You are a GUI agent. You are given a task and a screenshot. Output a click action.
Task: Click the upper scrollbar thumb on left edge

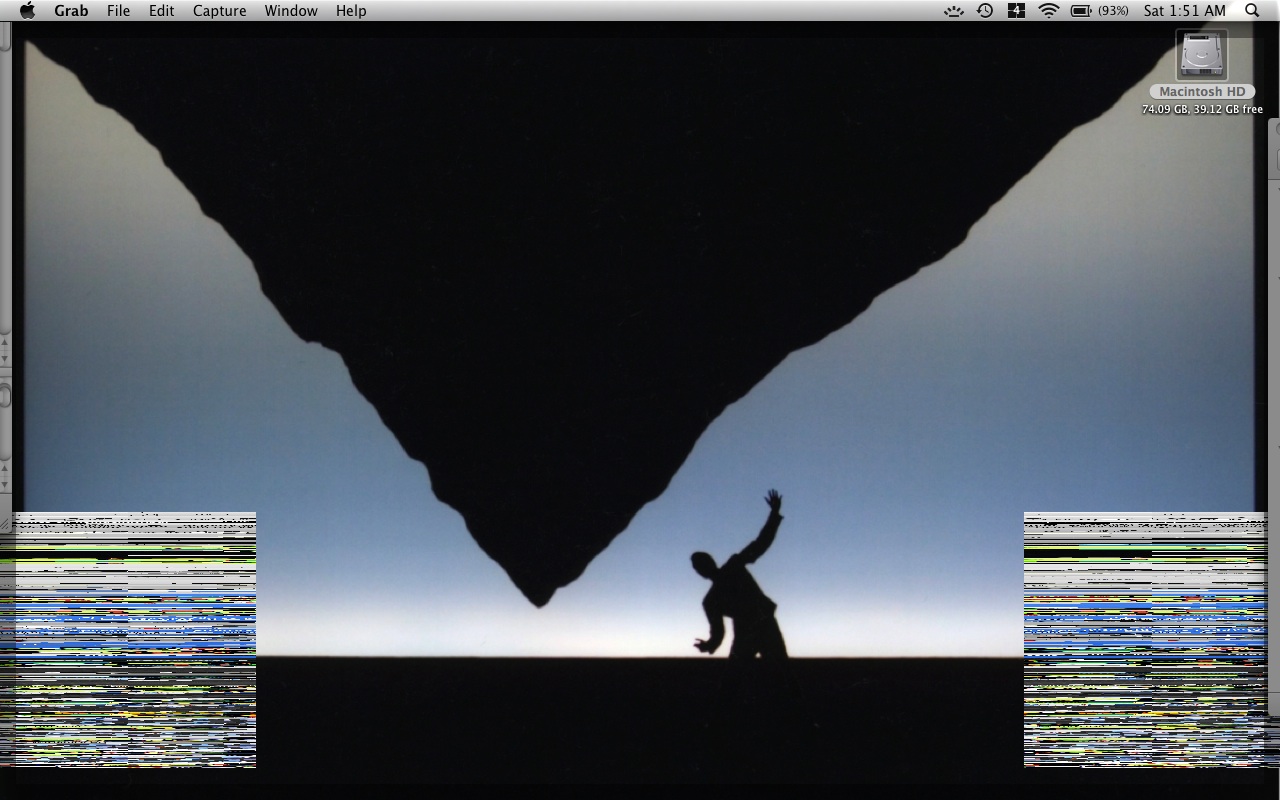(x=5, y=36)
